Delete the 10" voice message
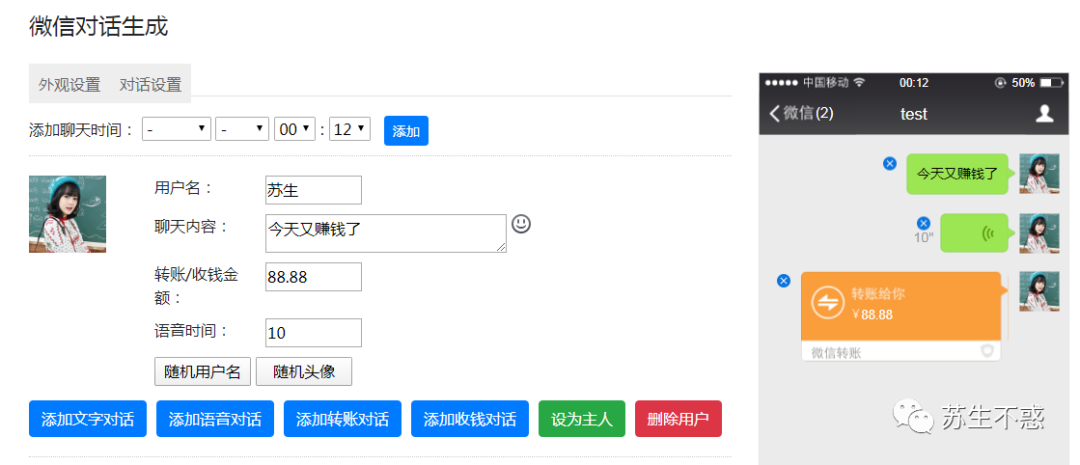This screenshot has width=1080, height=465. pyautogui.click(x=924, y=223)
